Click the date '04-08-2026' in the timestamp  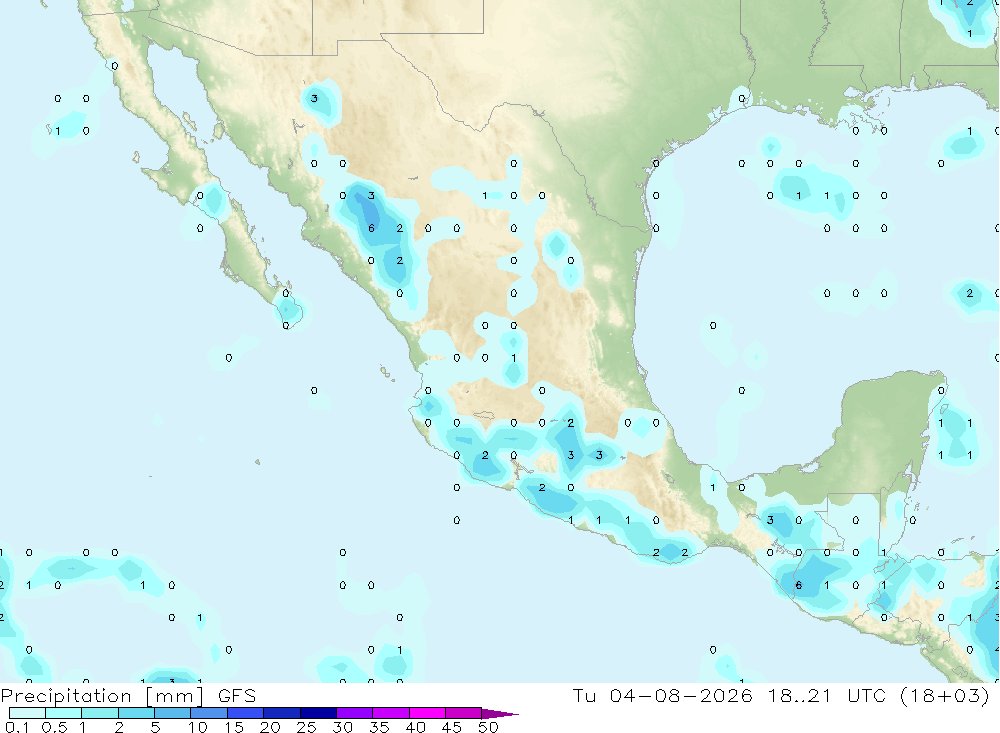point(680,695)
